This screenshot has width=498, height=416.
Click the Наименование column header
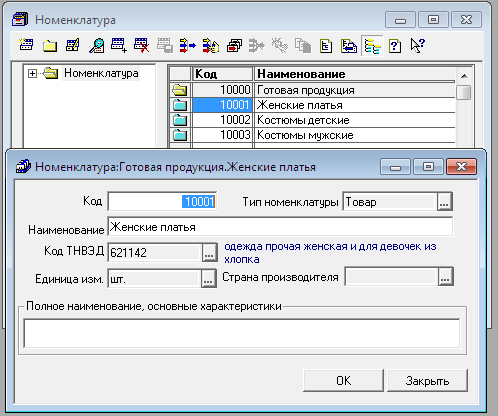(x=355, y=74)
